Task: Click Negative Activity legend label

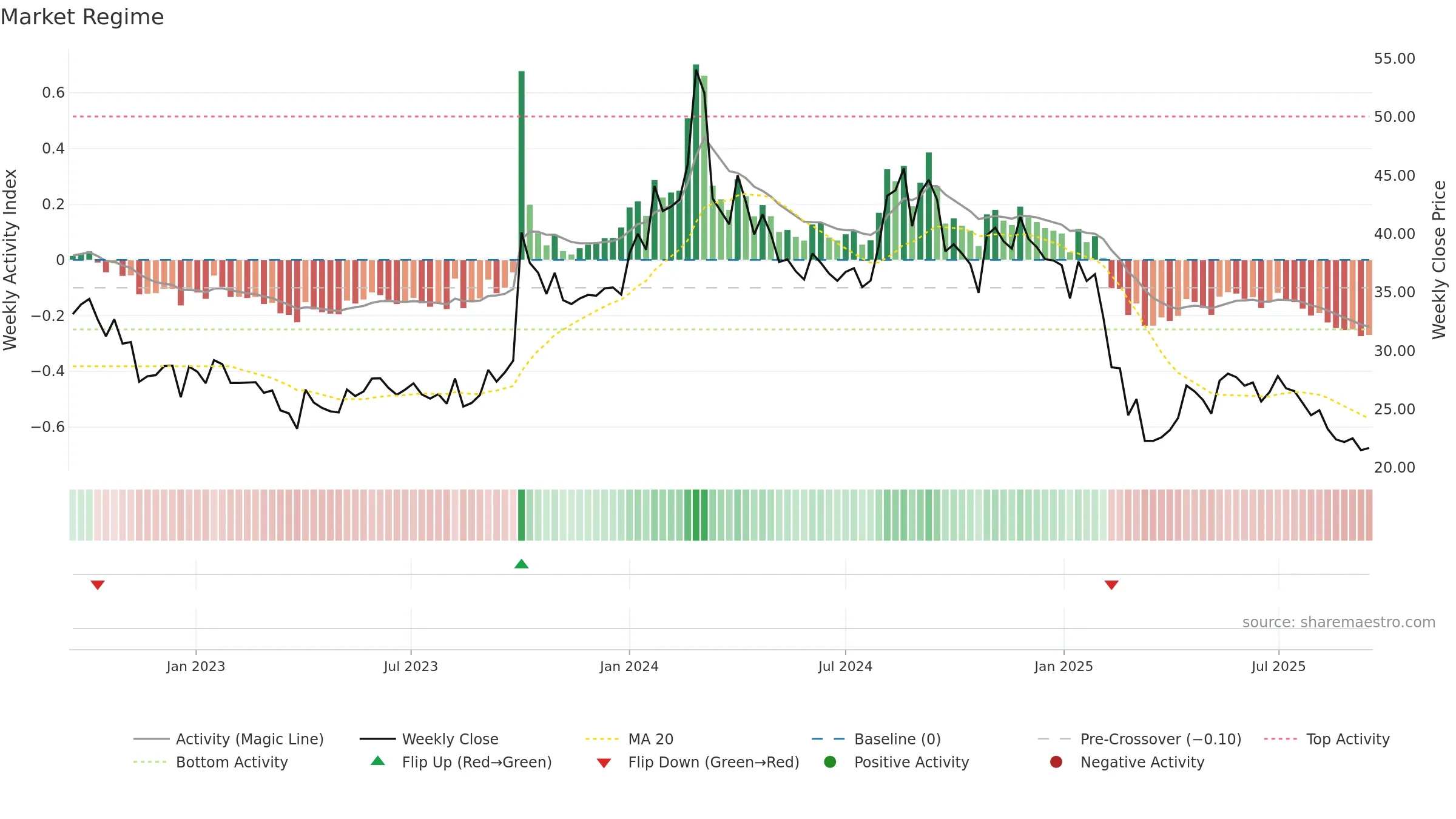Action: 1142,762
